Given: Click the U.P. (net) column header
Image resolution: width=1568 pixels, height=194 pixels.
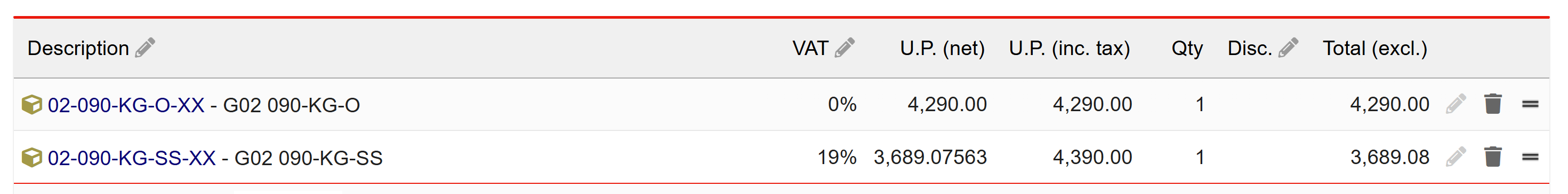Looking at the screenshot, I should click(942, 48).
